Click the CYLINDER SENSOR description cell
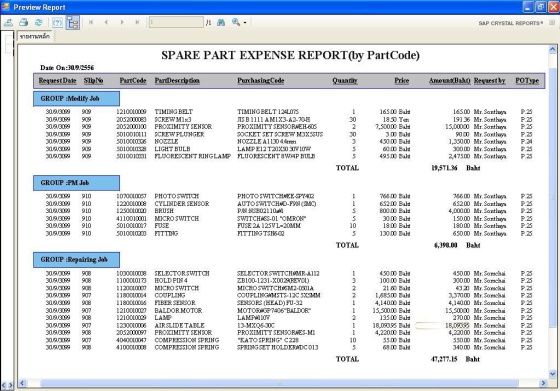Image resolution: width=560 pixels, height=391 pixels. click(182, 204)
